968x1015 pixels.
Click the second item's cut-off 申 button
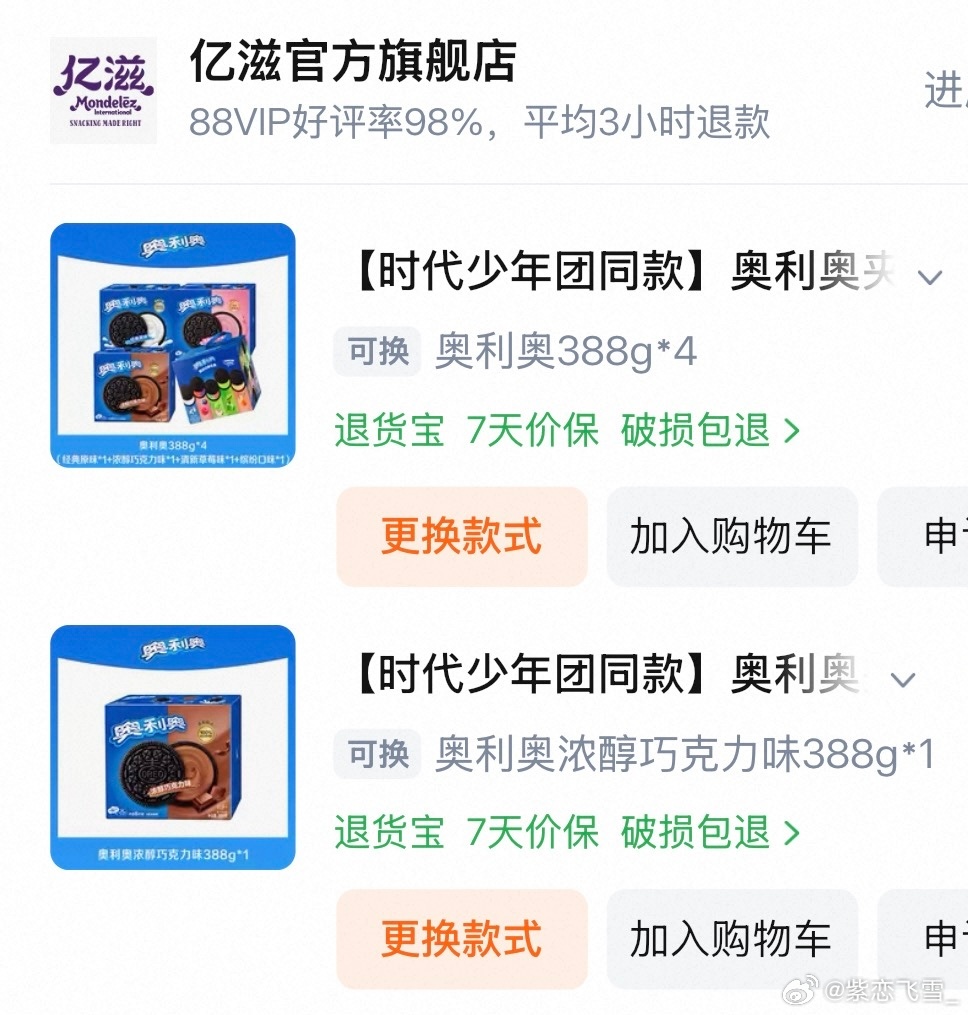tap(923, 939)
